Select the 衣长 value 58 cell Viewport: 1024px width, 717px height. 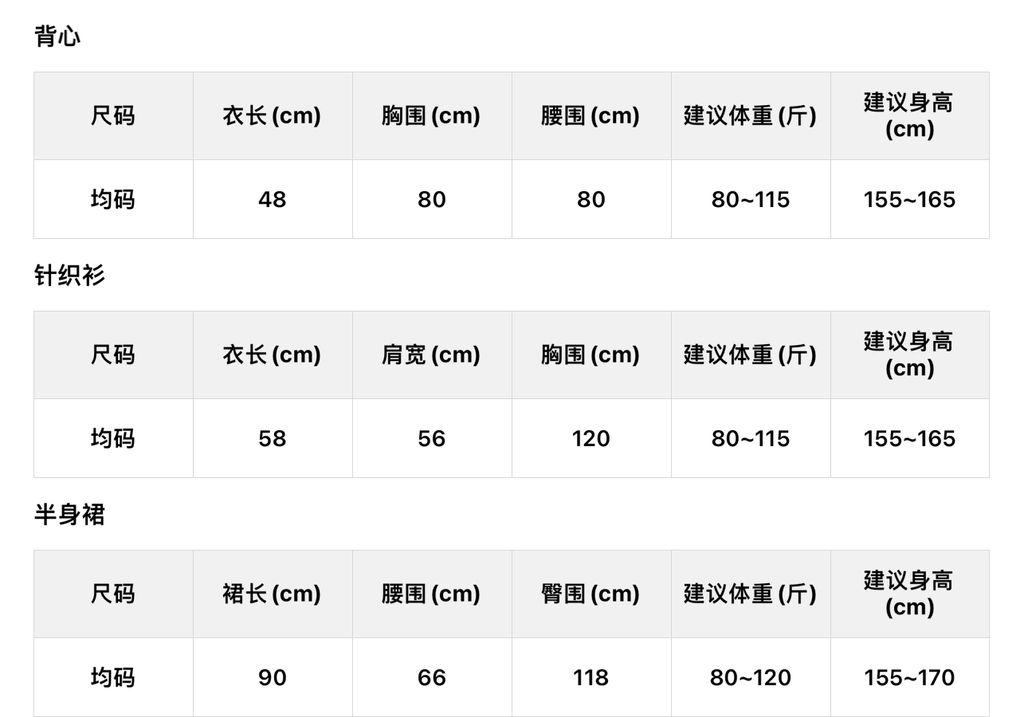click(x=272, y=438)
